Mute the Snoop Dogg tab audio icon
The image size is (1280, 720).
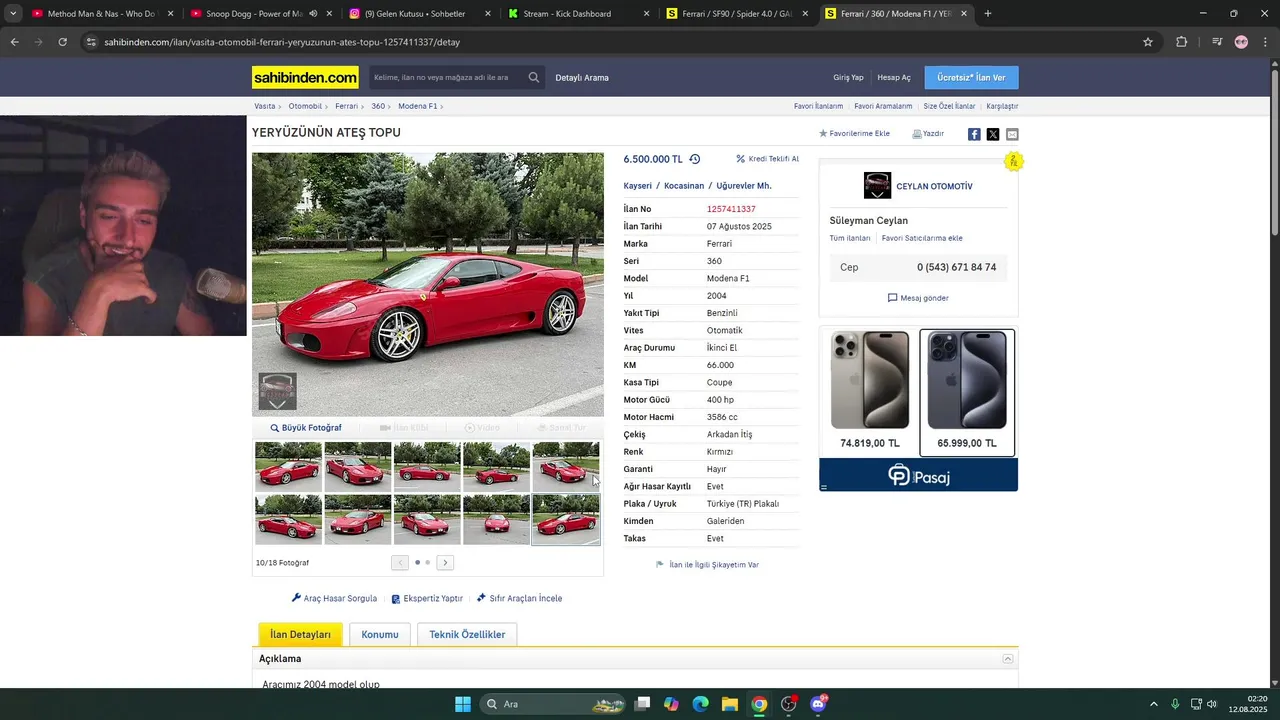click(x=313, y=14)
